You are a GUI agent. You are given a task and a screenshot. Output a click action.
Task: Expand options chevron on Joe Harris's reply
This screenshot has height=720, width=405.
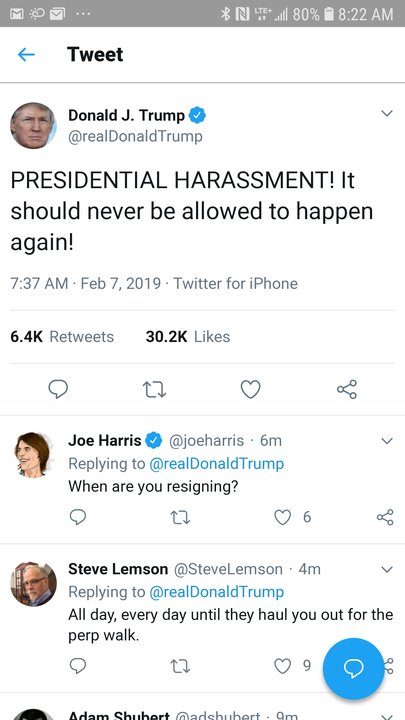(x=387, y=441)
